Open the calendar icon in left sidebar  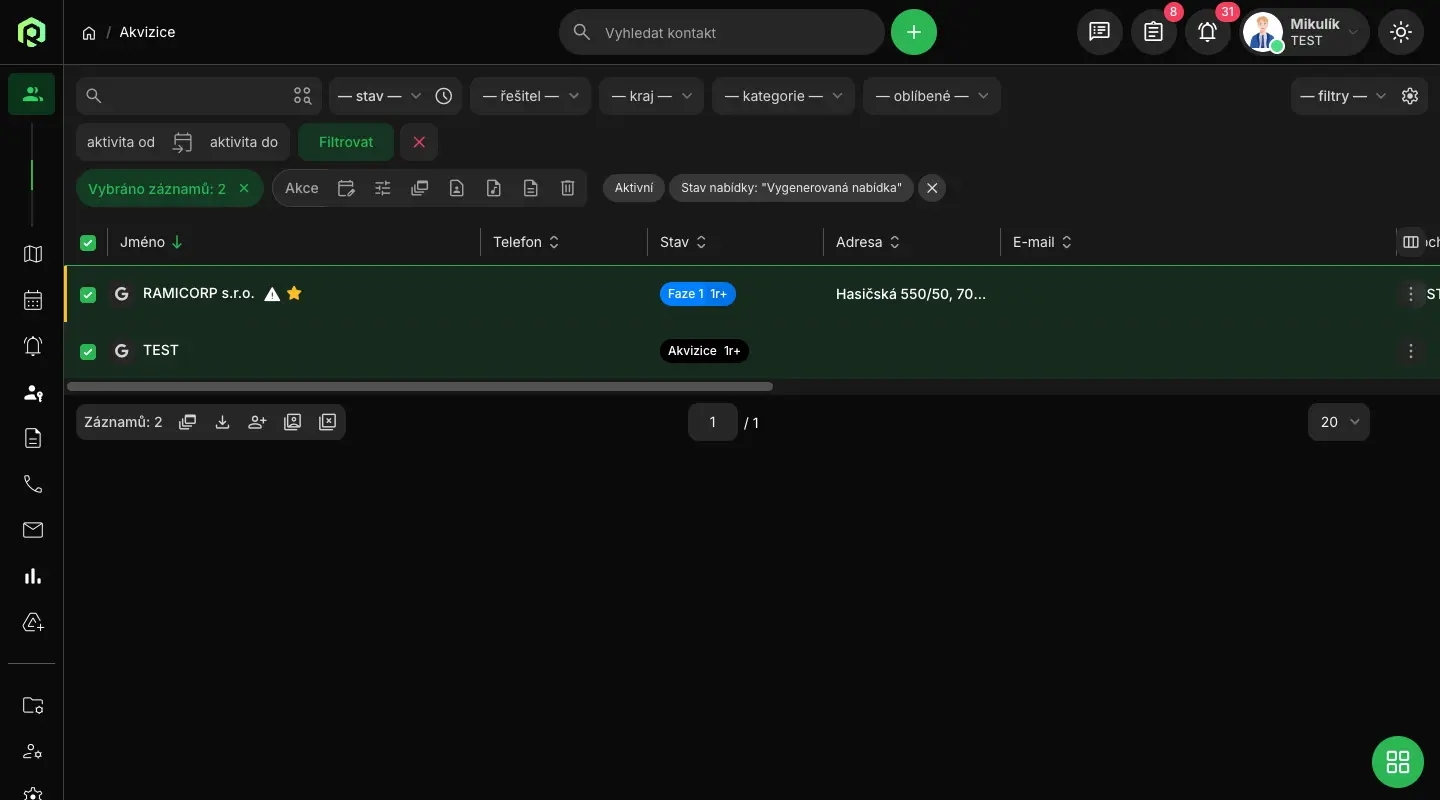click(x=33, y=300)
